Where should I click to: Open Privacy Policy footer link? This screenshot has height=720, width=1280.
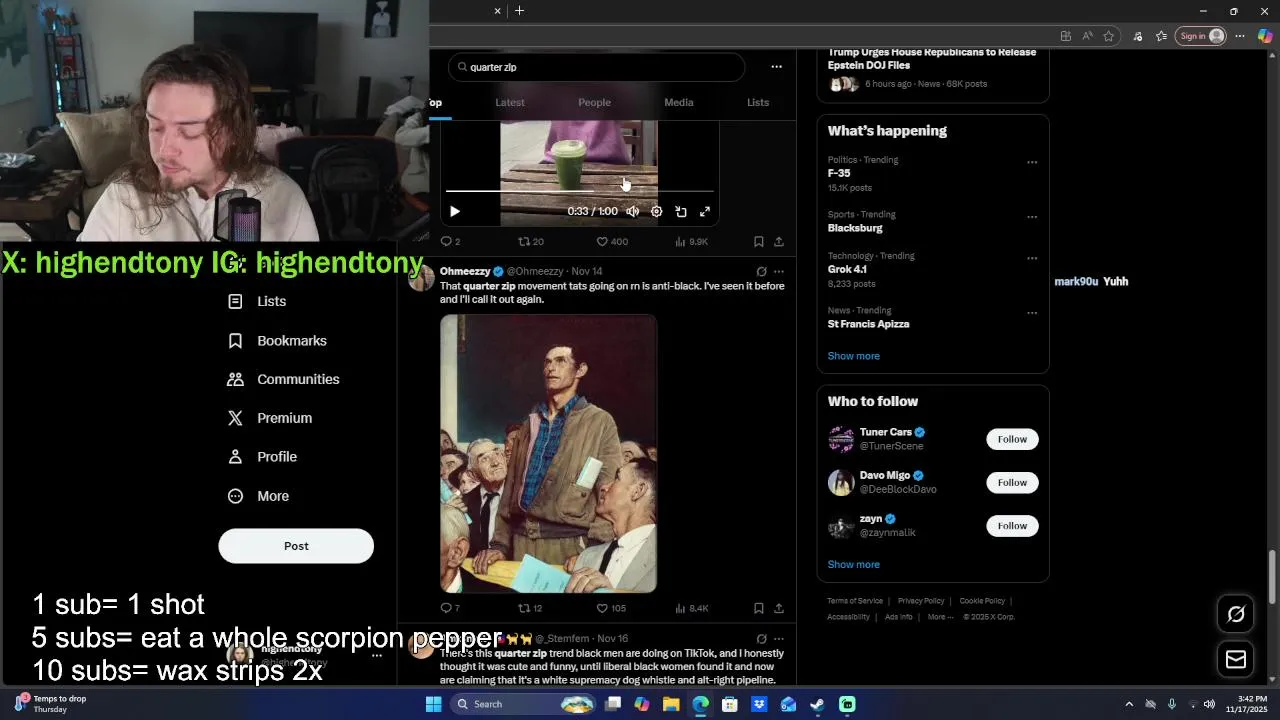[921, 601]
